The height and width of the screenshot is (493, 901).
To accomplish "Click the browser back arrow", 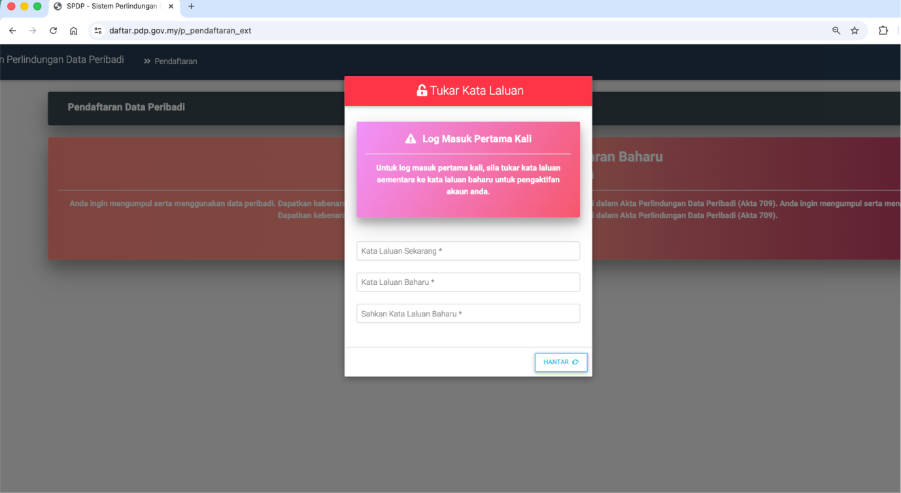I will (x=13, y=30).
